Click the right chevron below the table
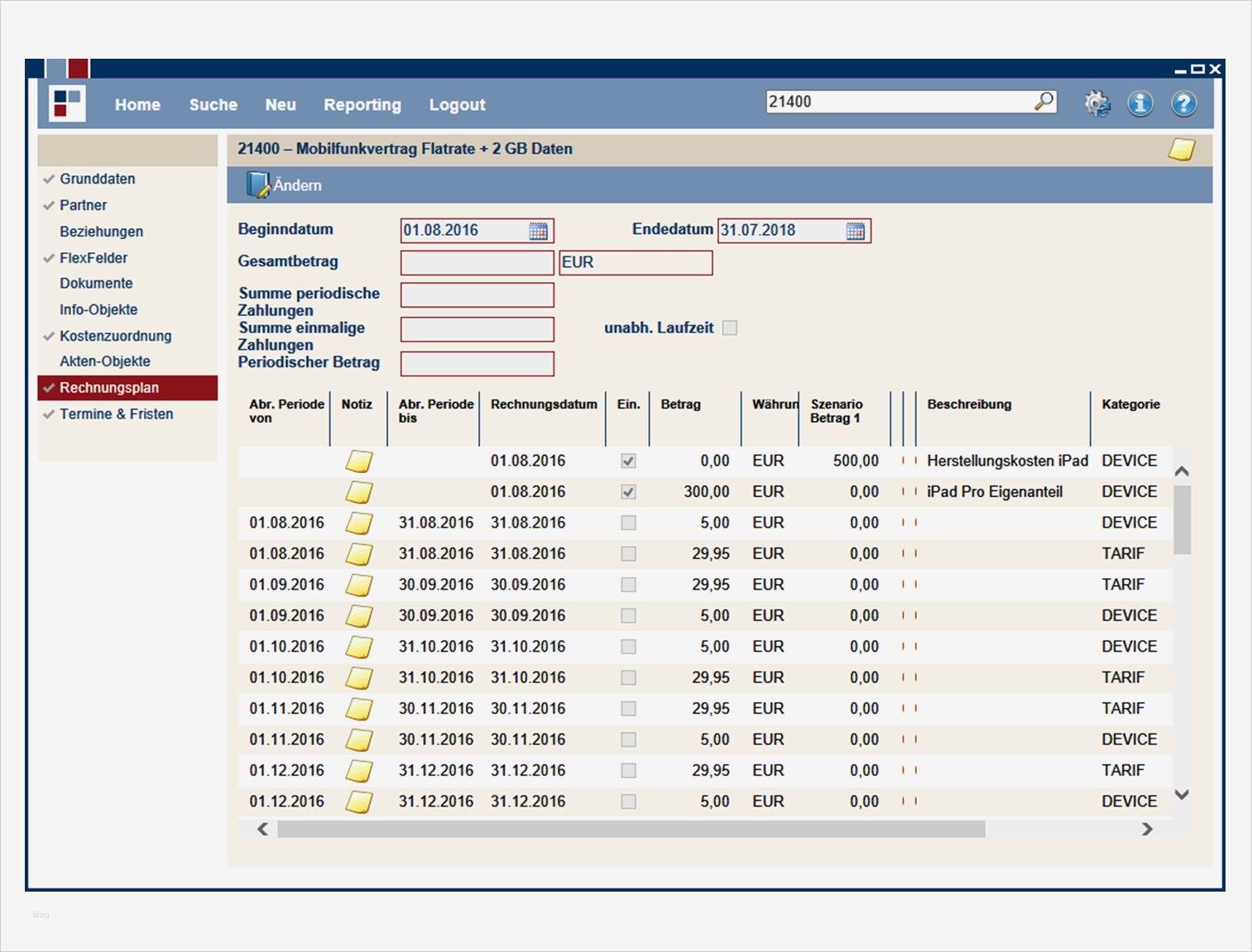This screenshot has width=1252, height=952. [1147, 828]
